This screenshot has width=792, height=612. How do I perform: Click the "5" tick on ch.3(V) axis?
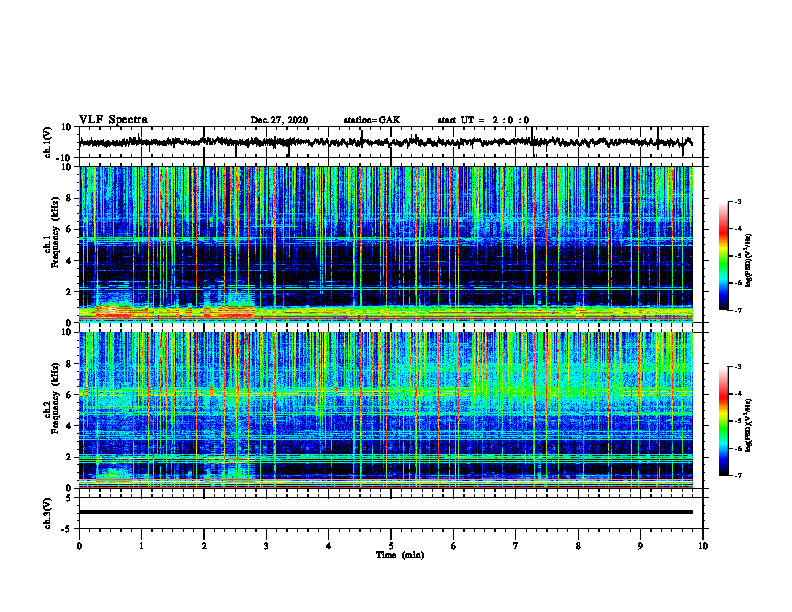[69, 498]
